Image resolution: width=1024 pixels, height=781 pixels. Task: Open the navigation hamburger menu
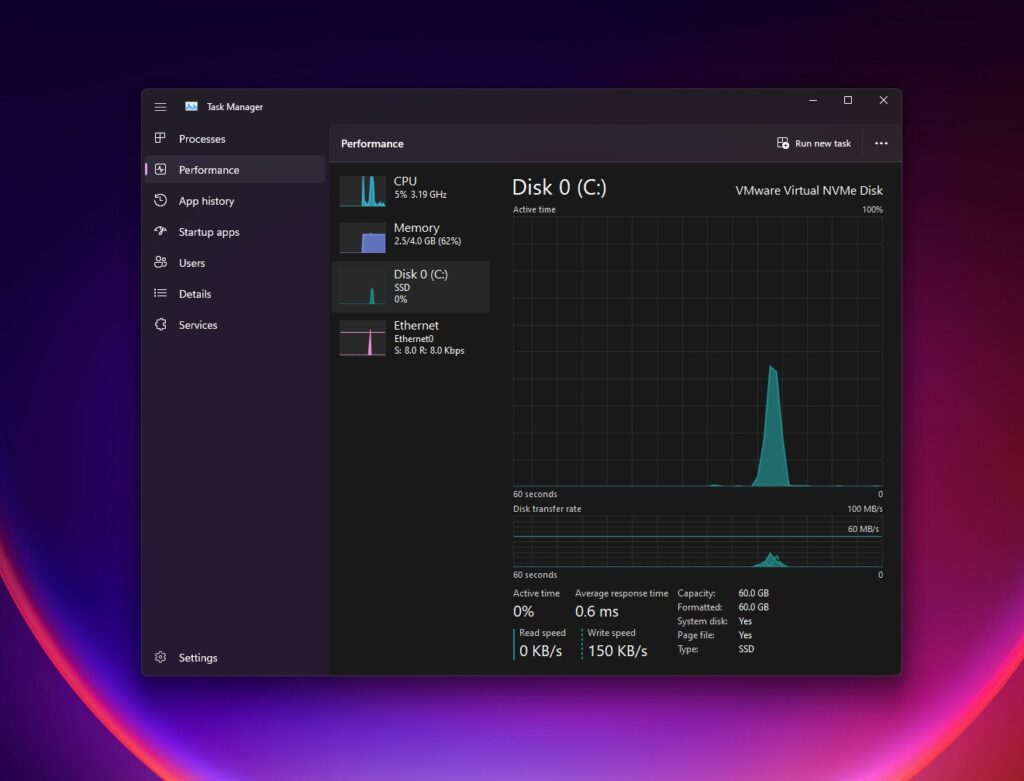tap(160, 107)
